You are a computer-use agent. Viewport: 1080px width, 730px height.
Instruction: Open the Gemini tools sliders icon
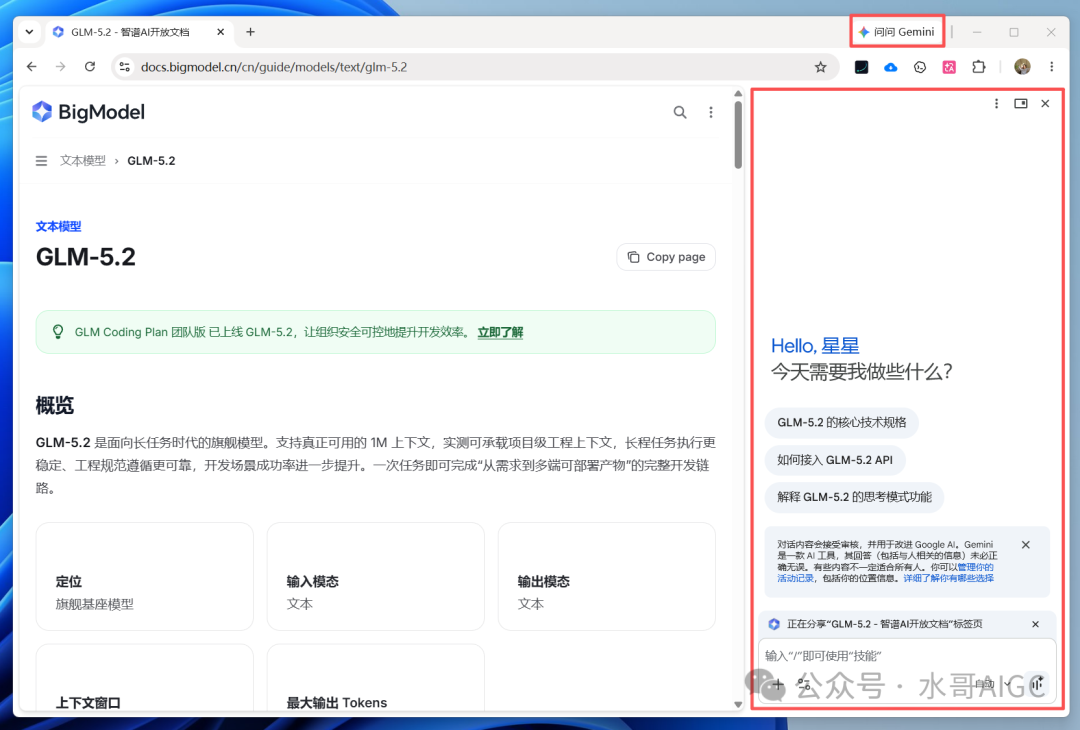tap(804, 685)
